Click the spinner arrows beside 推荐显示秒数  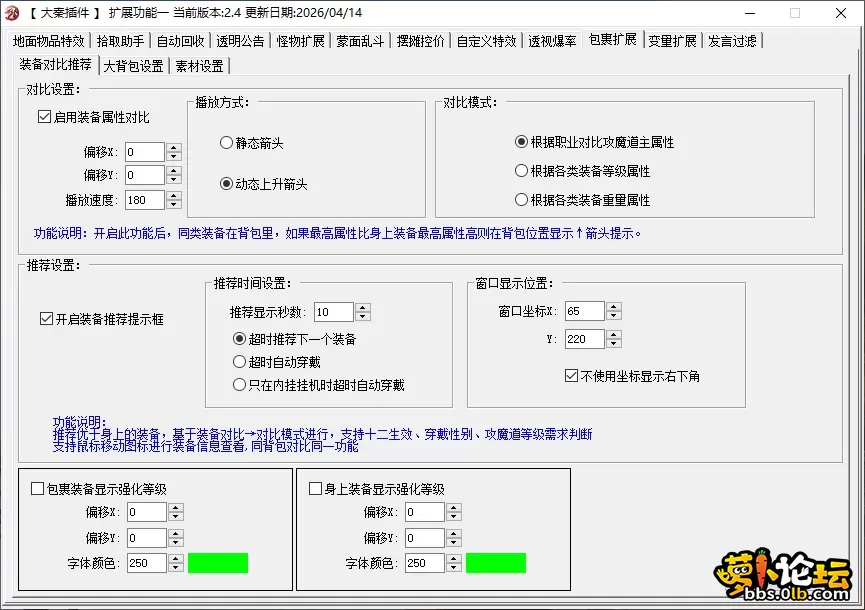tap(362, 312)
